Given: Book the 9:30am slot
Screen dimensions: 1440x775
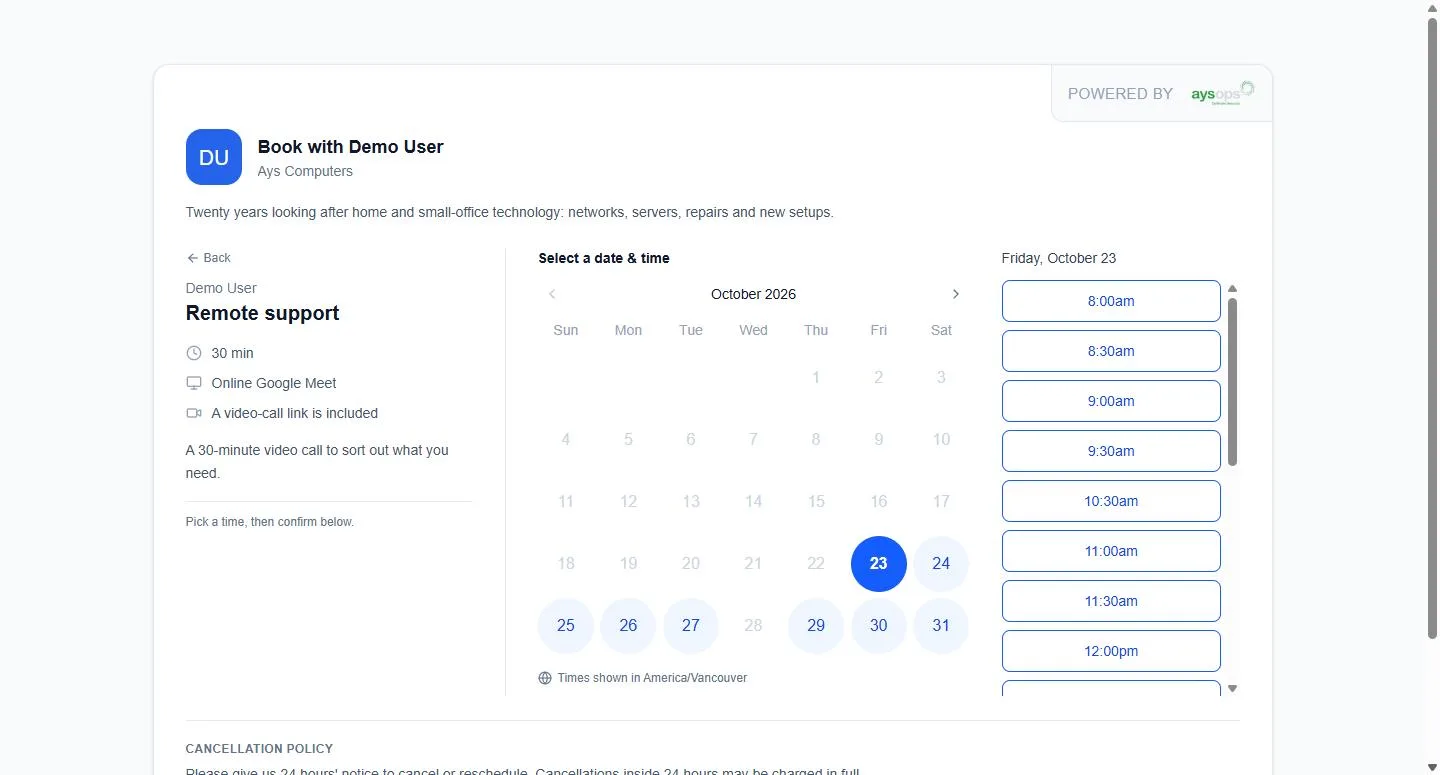Looking at the screenshot, I should (x=1111, y=451).
